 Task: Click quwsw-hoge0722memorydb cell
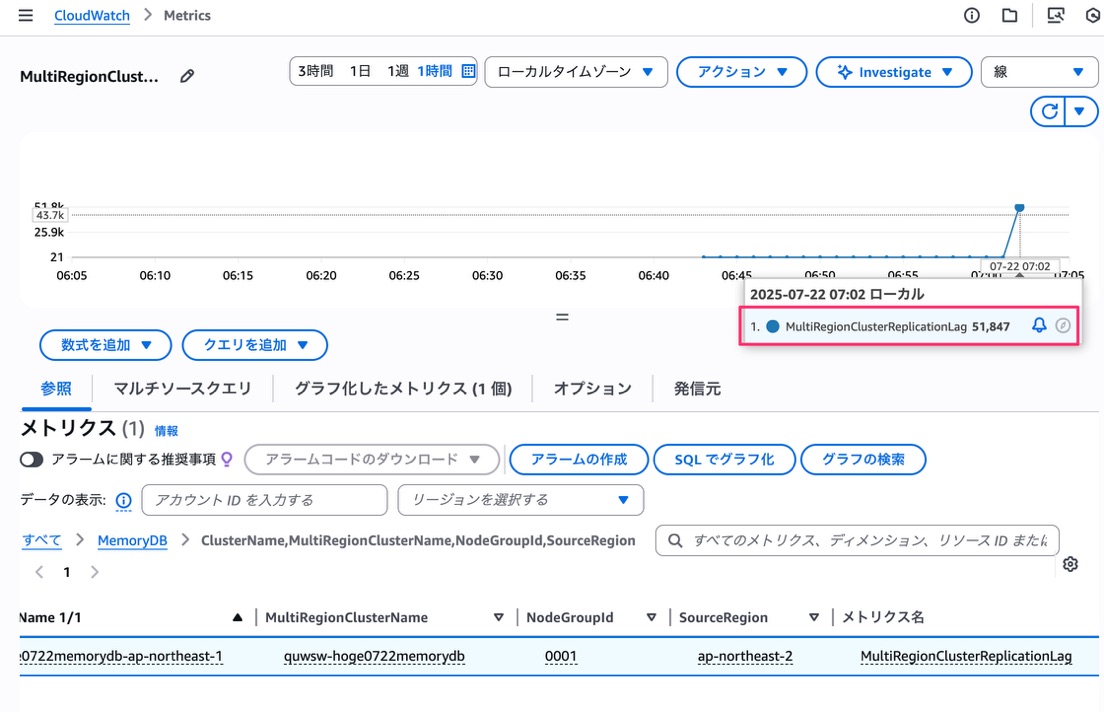tap(374, 656)
